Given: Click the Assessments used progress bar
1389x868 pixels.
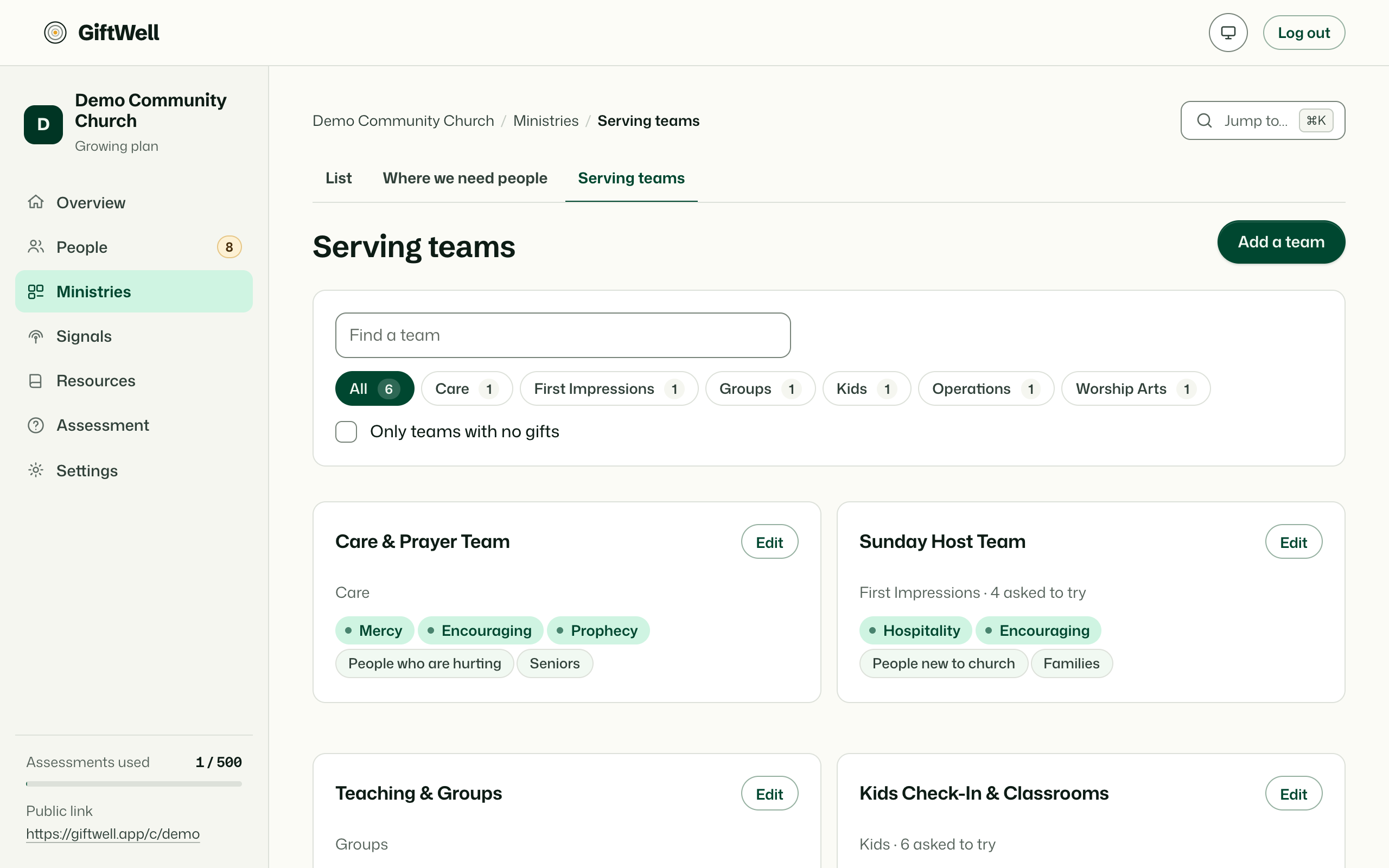Looking at the screenshot, I should [x=133, y=783].
